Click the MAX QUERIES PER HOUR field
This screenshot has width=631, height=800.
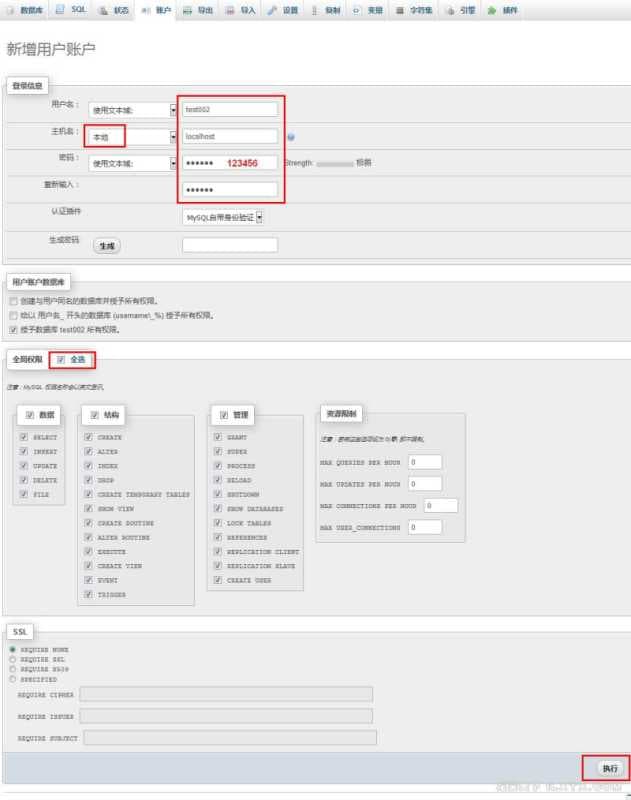pos(425,462)
